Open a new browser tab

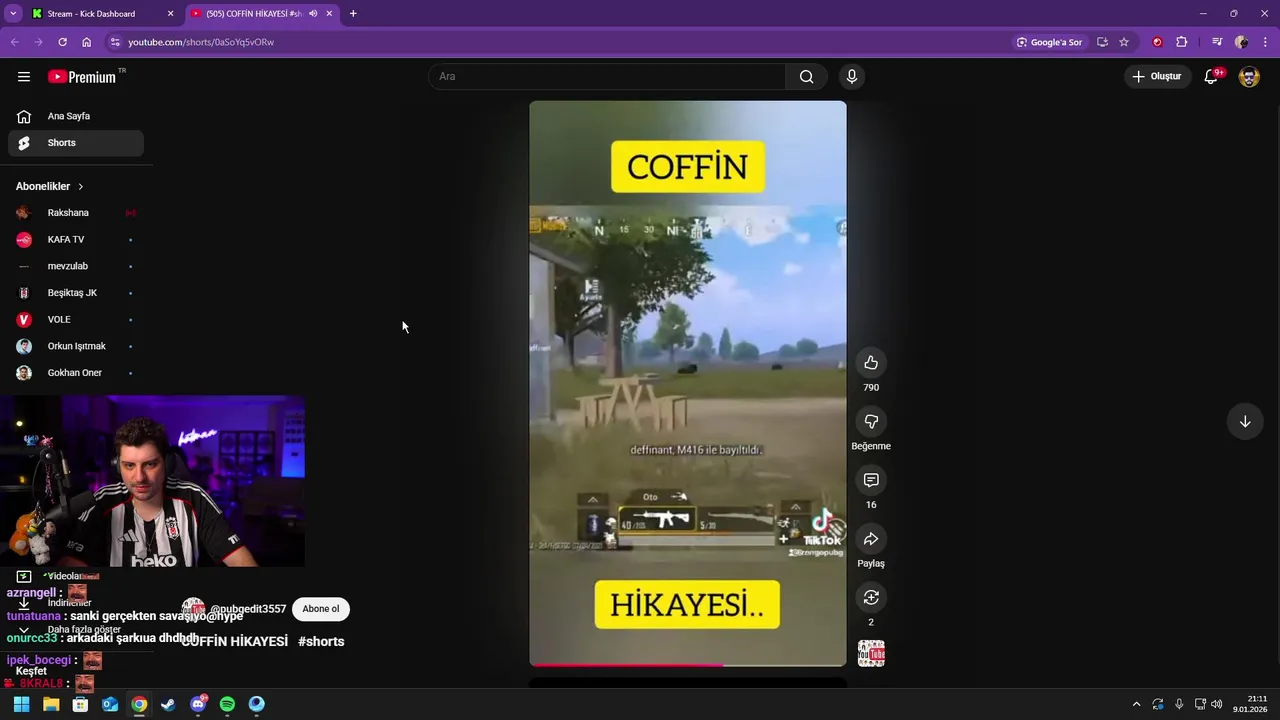point(353,14)
